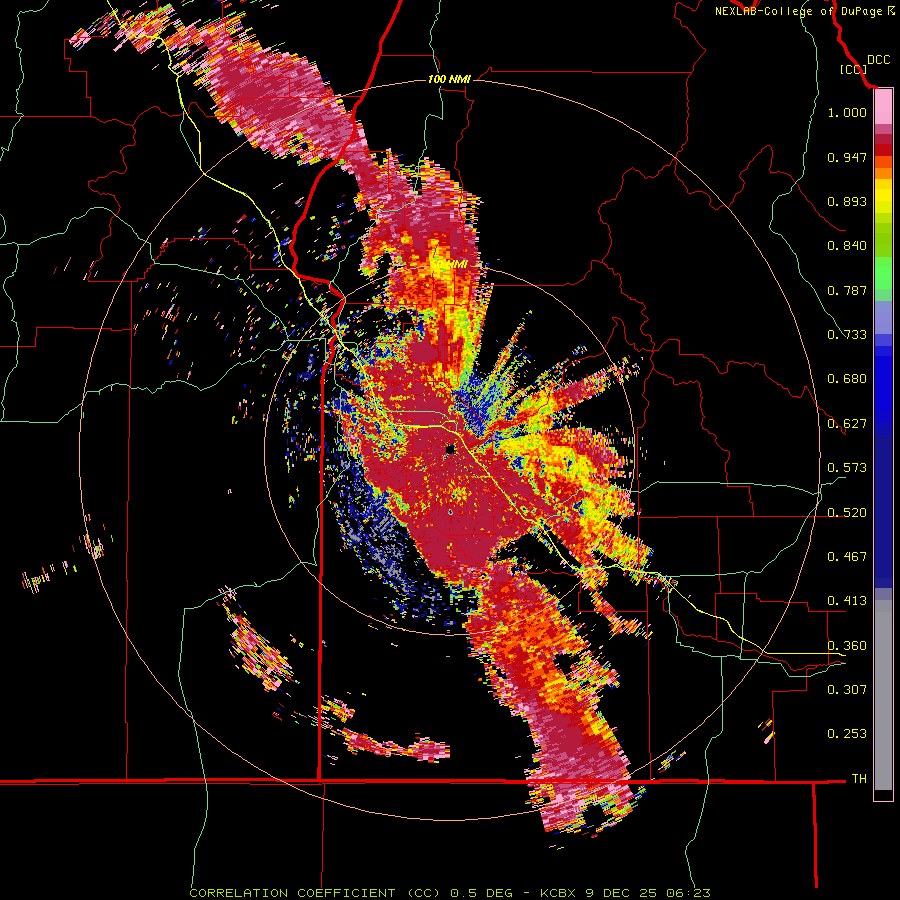Screen dimensions: 900x900
Task: Click the 0.947 scale value
Action: point(847,157)
